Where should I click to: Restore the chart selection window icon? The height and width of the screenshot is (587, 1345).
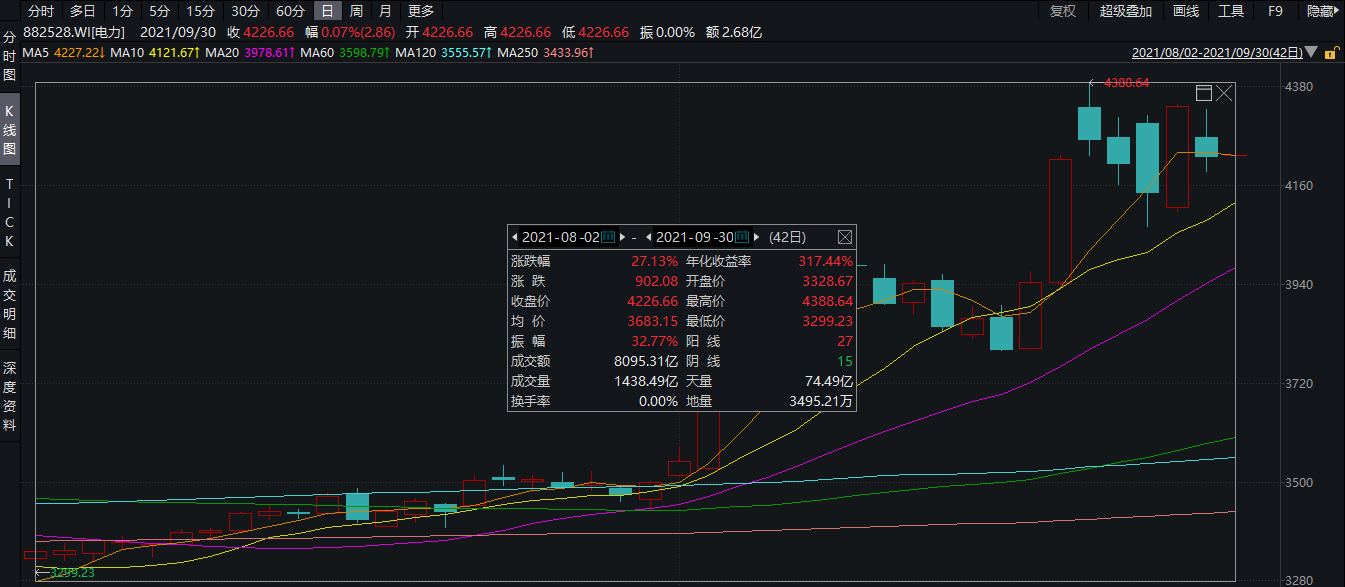tap(1204, 93)
